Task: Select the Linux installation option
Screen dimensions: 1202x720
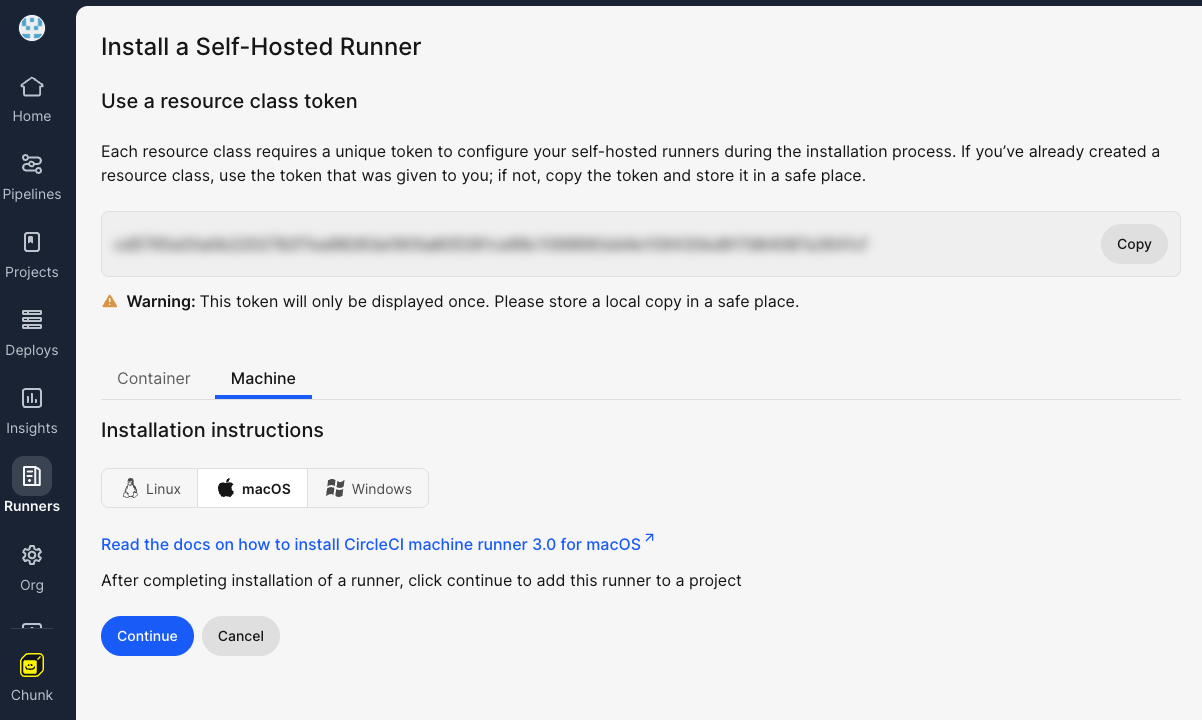Action: coord(150,489)
